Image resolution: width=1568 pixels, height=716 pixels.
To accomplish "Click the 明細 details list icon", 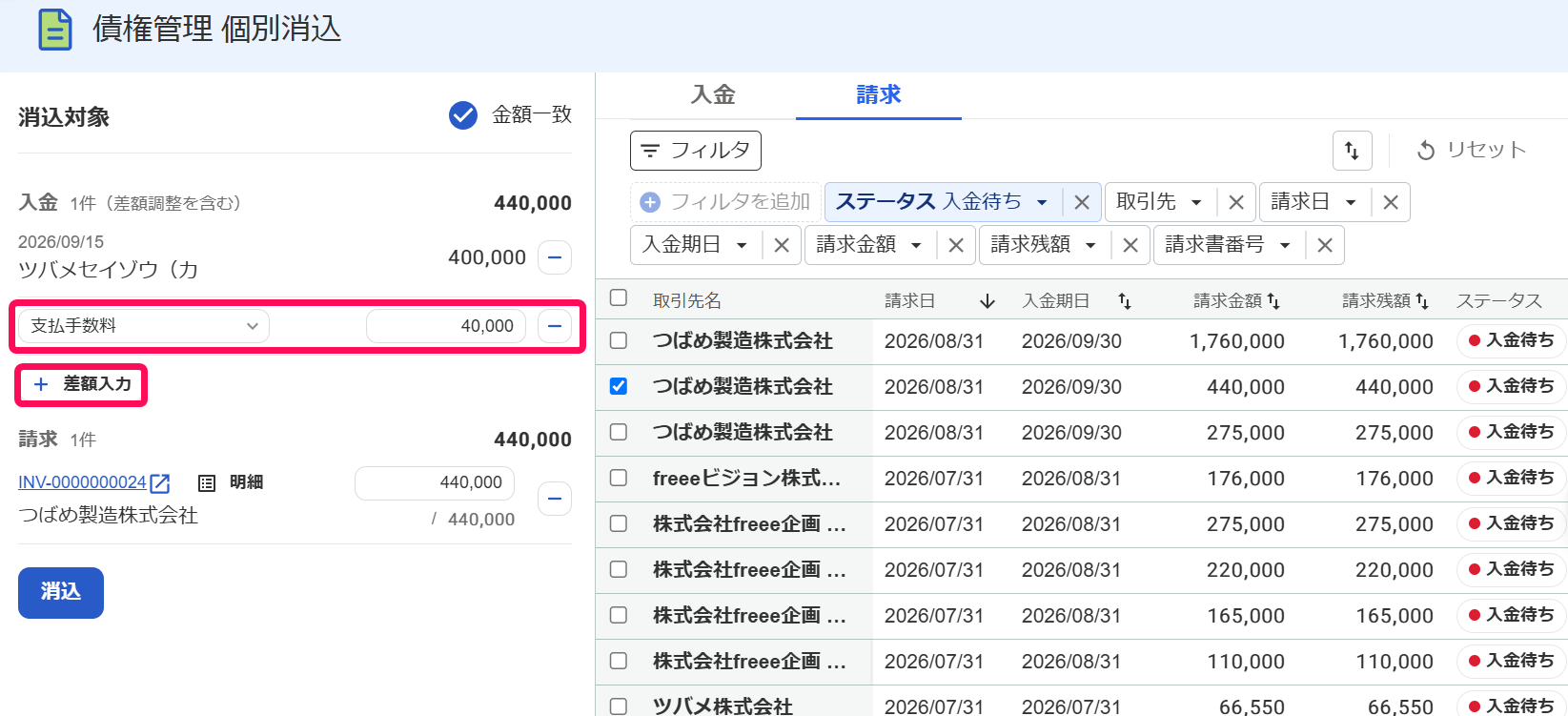I will click(207, 483).
